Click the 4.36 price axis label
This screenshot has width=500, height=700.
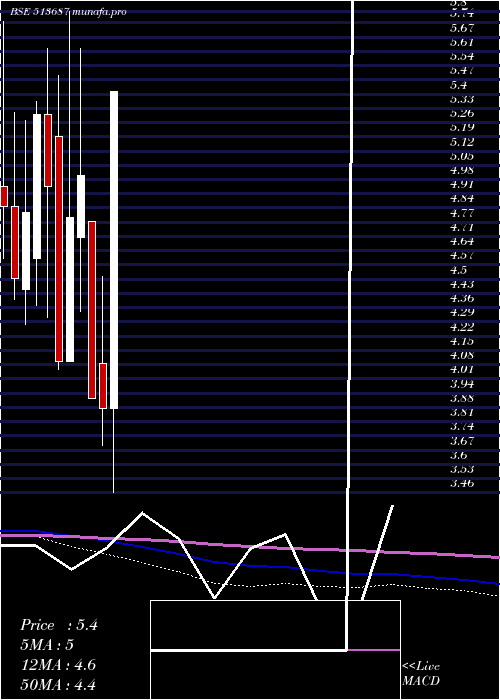point(462,298)
